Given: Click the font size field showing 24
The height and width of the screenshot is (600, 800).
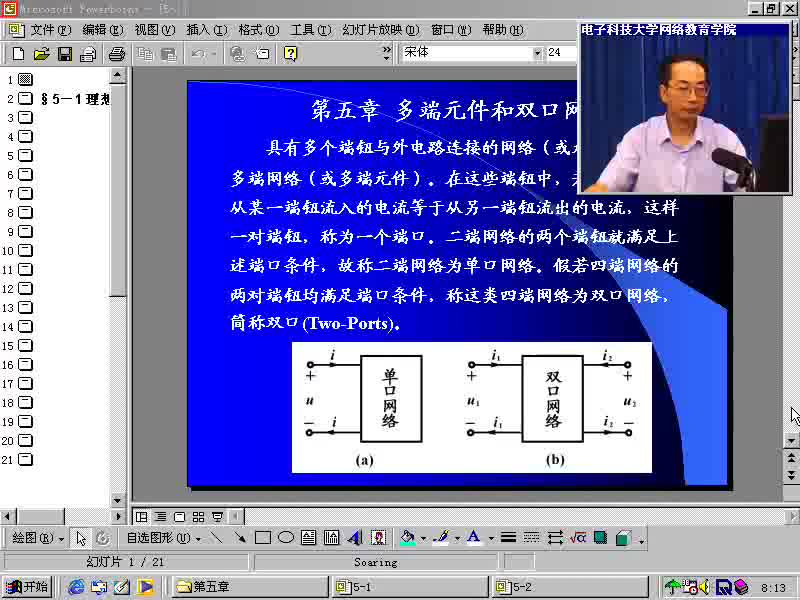Looking at the screenshot, I should point(561,52).
